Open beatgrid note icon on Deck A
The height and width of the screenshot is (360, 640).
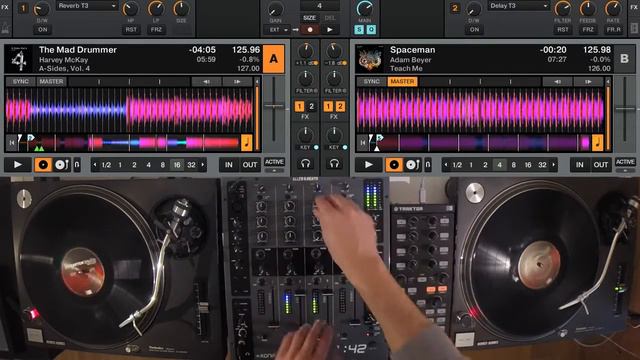(247, 142)
